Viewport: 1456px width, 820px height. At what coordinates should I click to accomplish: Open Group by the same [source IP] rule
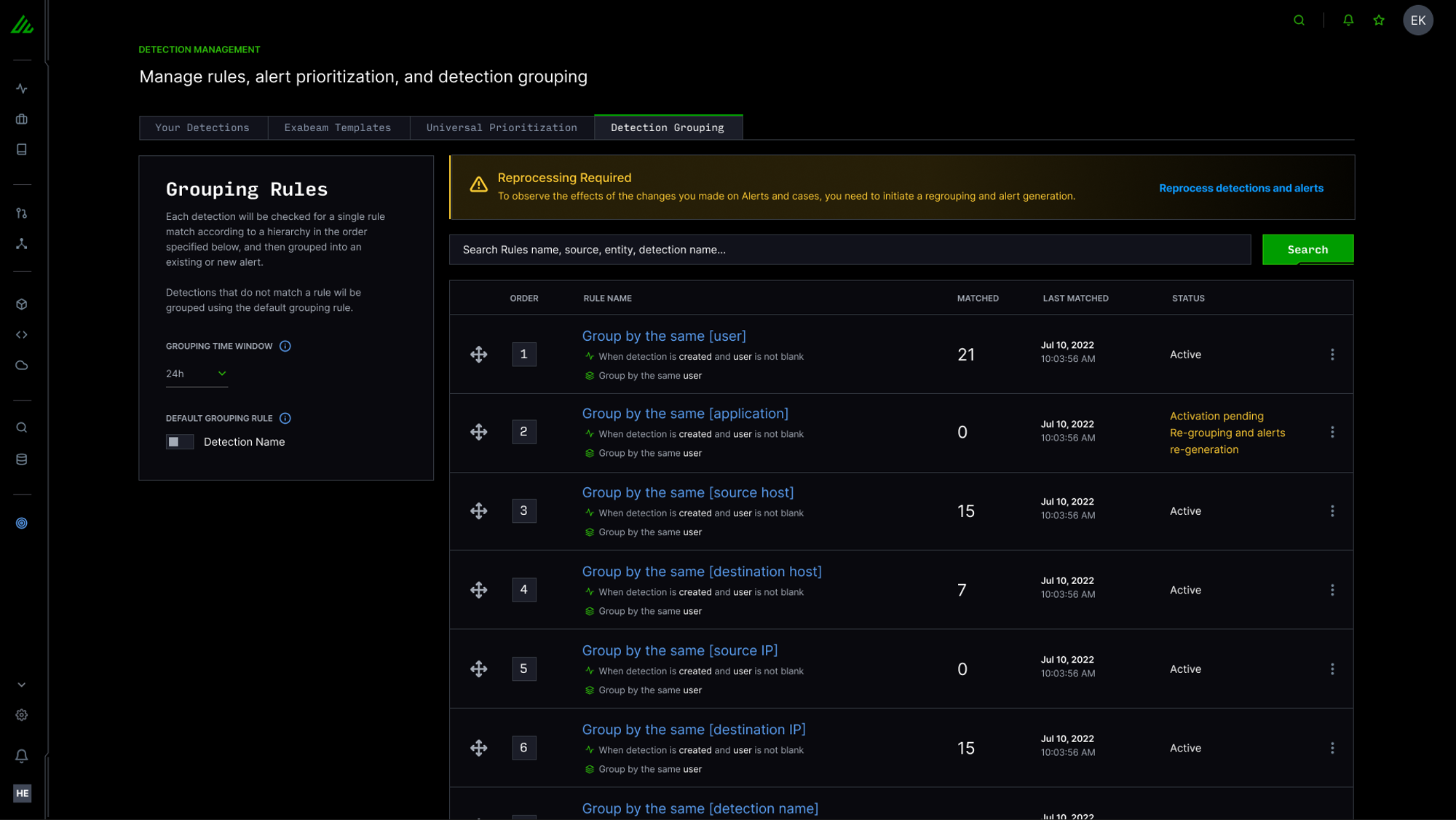click(679, 651)
